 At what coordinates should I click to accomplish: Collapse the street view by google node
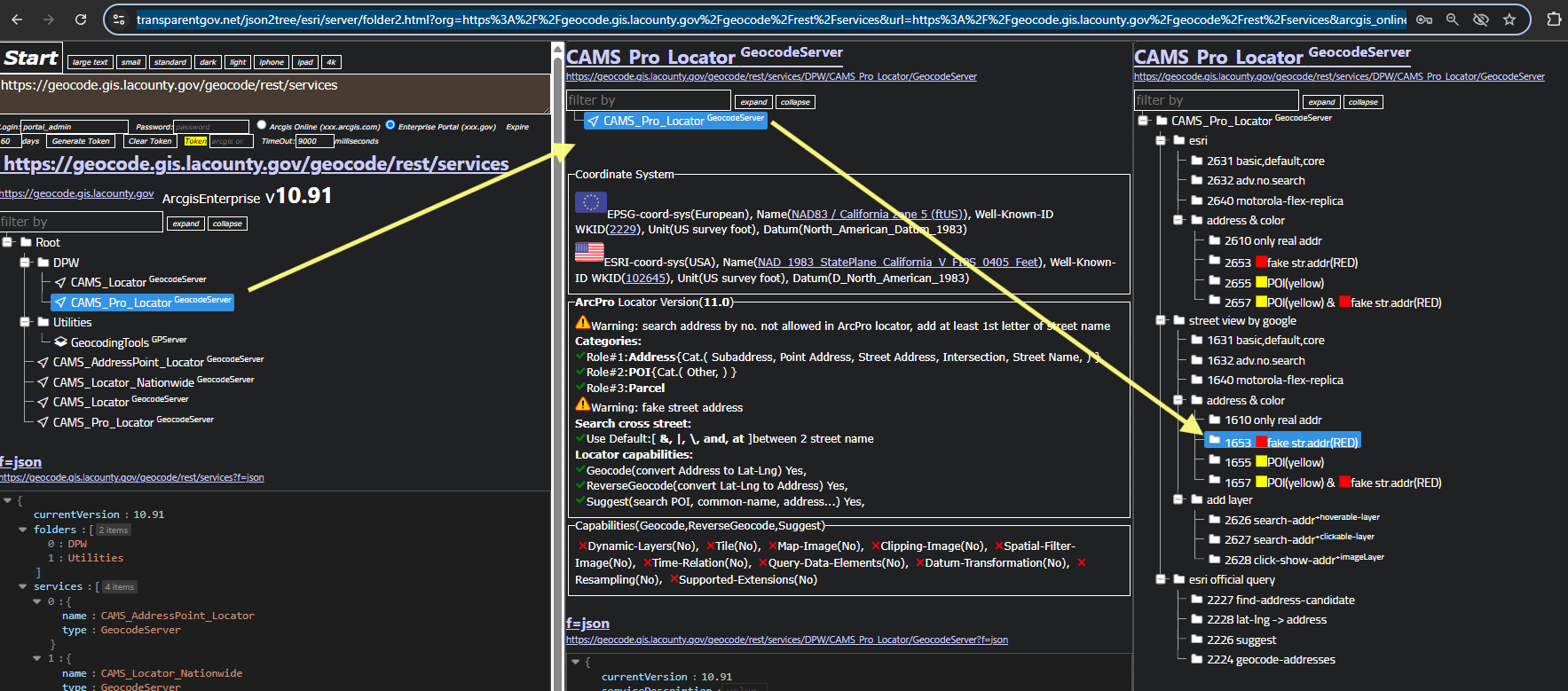click(1161, 320)
